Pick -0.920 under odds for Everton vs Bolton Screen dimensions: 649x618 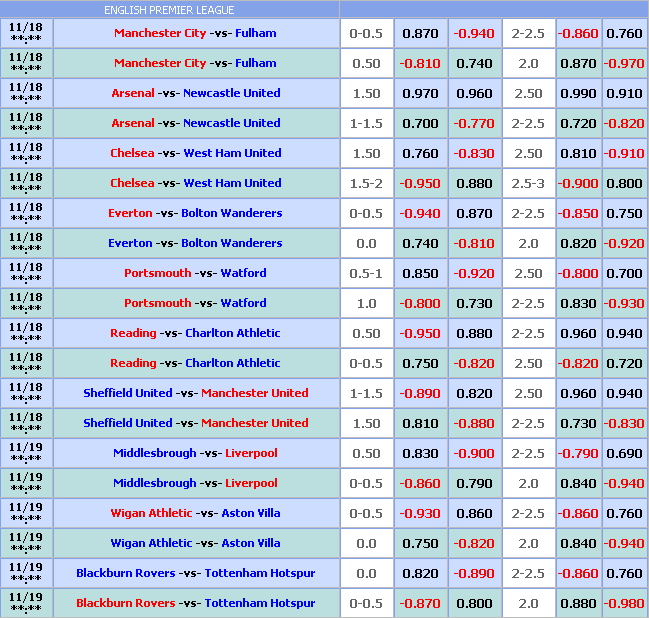pos(624,243)
